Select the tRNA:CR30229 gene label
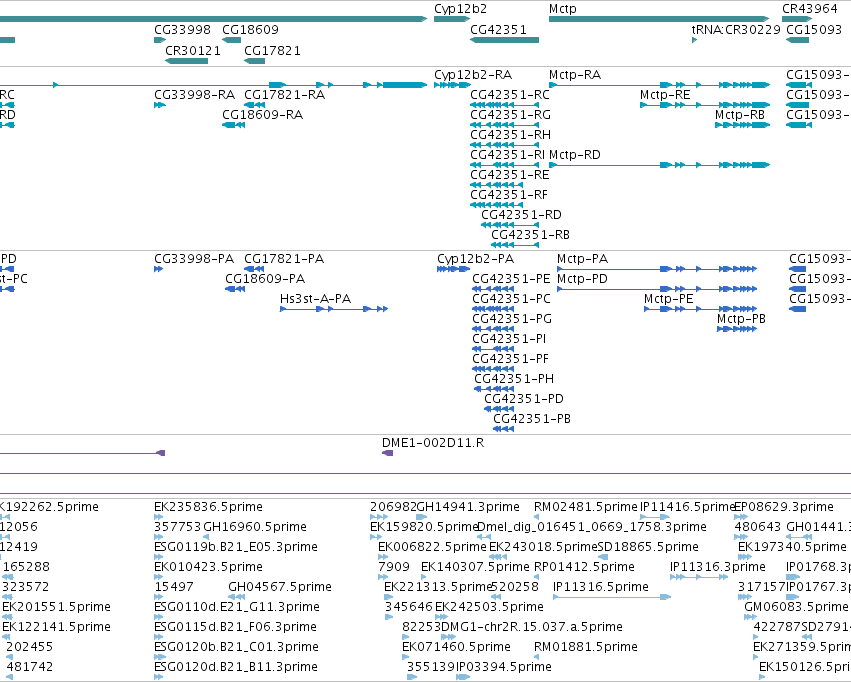This screenshot has height=682, width=851. pyautogui.click(x=736, y=30)
